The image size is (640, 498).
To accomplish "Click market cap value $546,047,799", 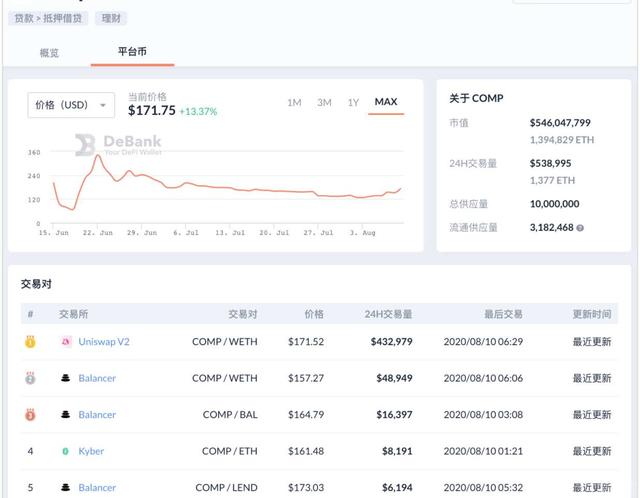I will (560, 123).
